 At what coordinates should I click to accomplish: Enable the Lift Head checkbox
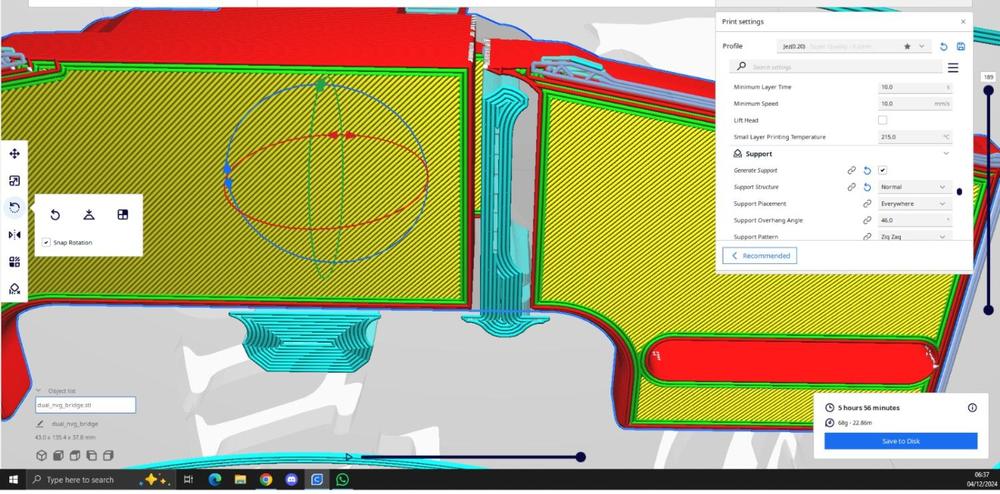[882, 120]
